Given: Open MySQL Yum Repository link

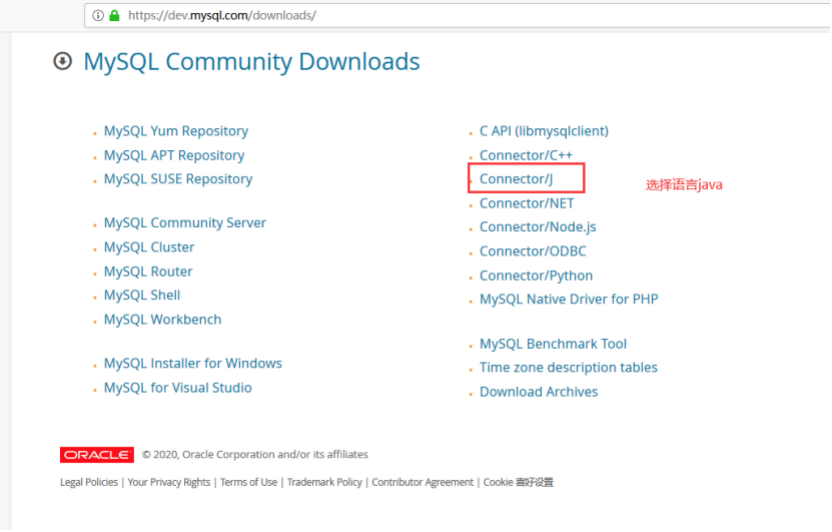Looking at the screenshot, I should click(x=176, y=131).
